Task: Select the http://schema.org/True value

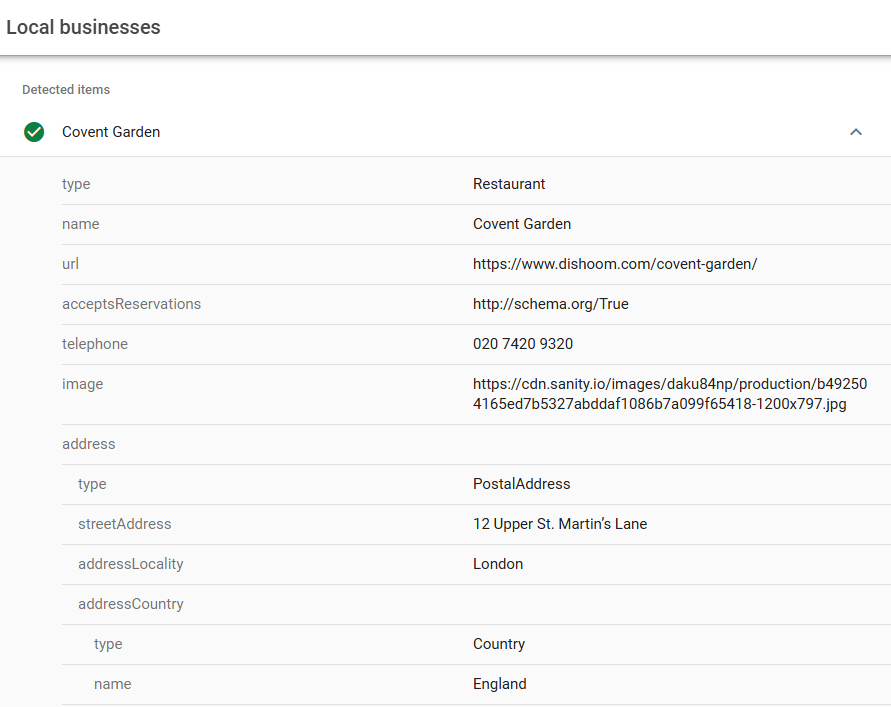Action: click(551, 304)
